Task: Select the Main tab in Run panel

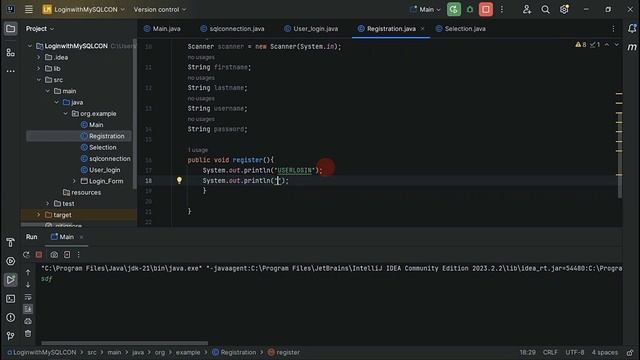Action: coord(62,237)
